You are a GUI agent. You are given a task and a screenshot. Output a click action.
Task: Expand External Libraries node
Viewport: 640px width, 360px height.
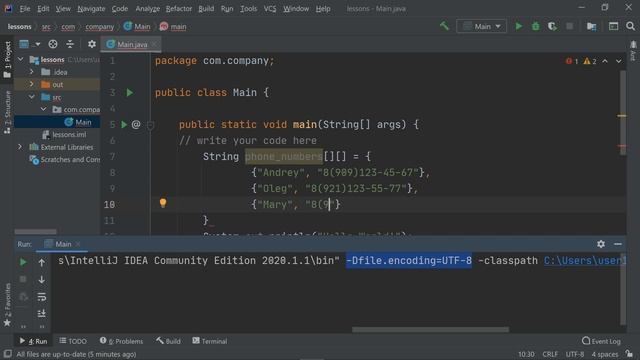(20, 147)
